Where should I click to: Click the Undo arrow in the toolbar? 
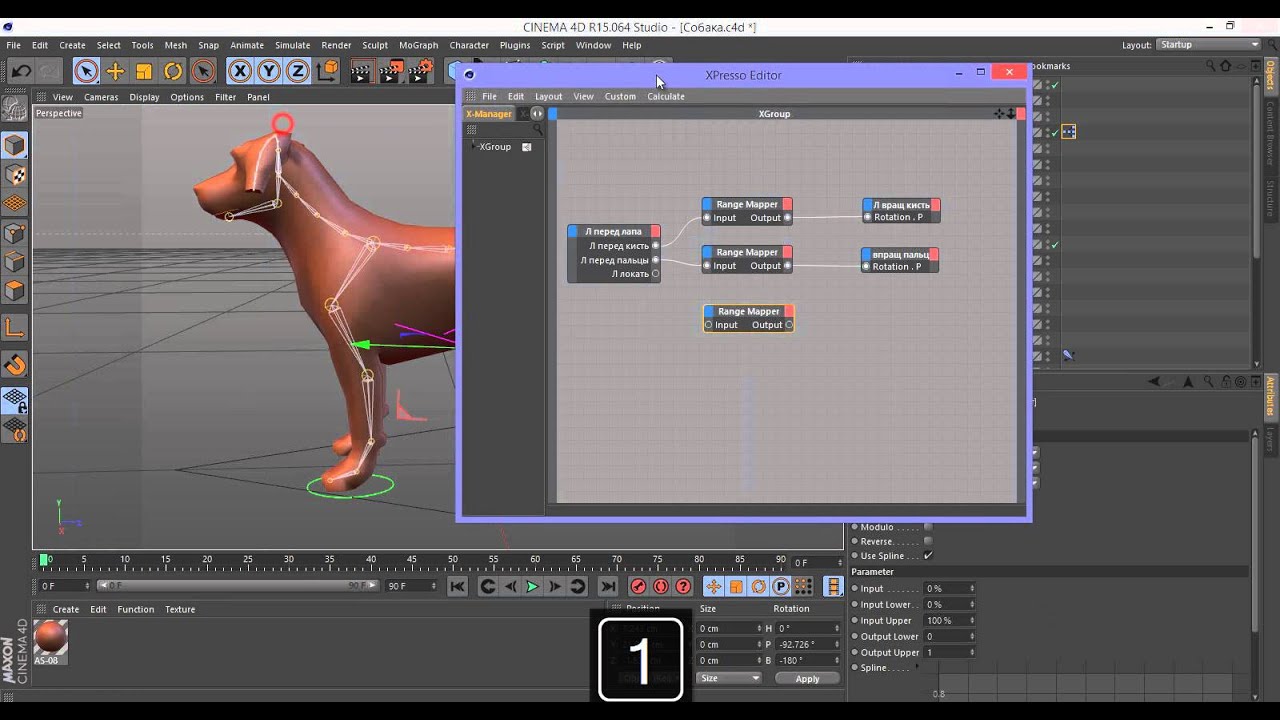tap(21, 71)
